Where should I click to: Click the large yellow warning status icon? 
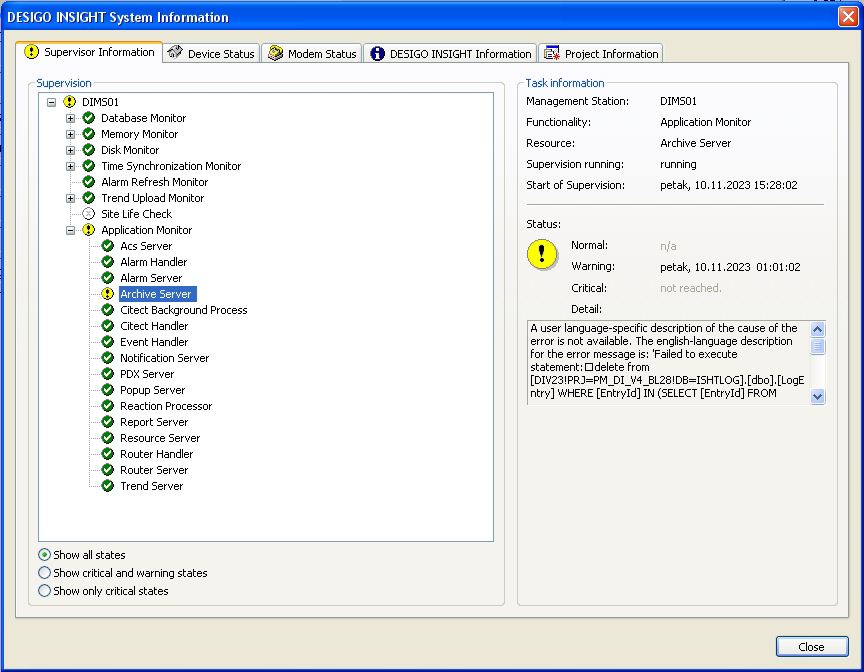542,255
